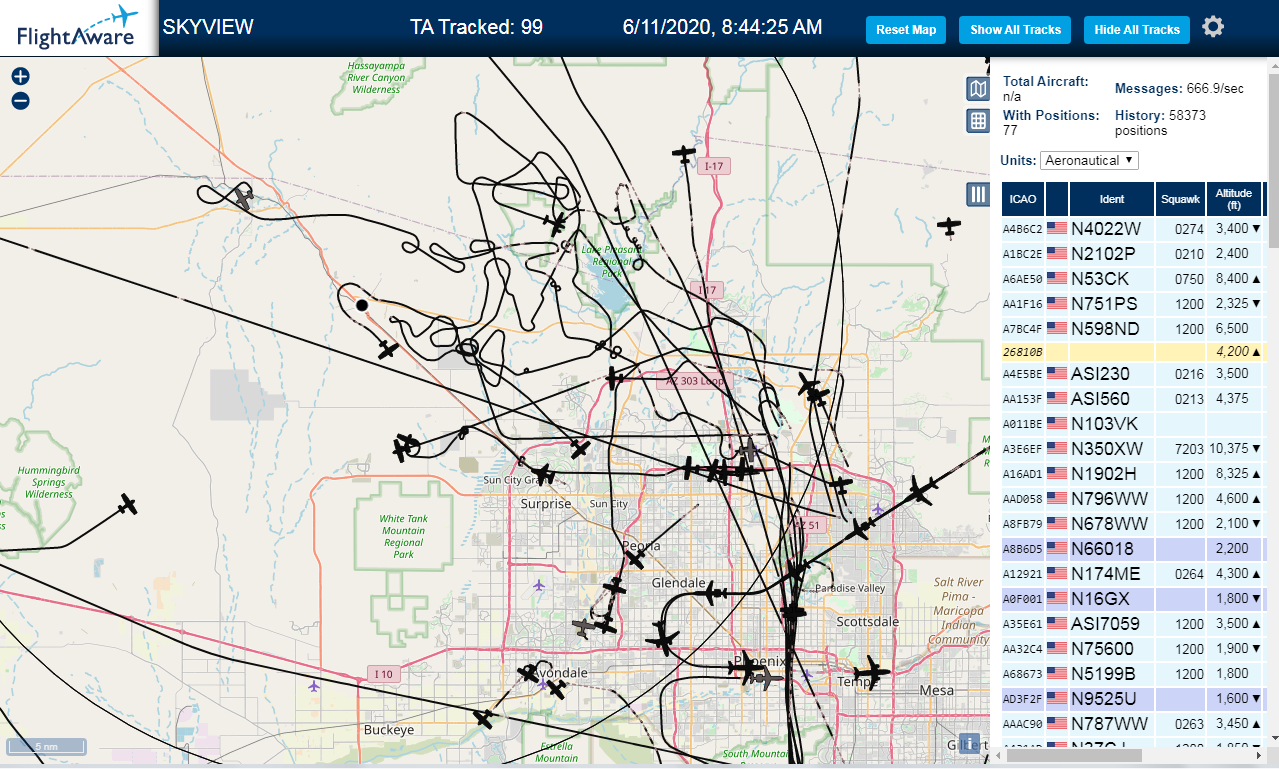Select aircraft row ASI560
Viewport: 1279px width, 769px height.
pos(1135,399)
